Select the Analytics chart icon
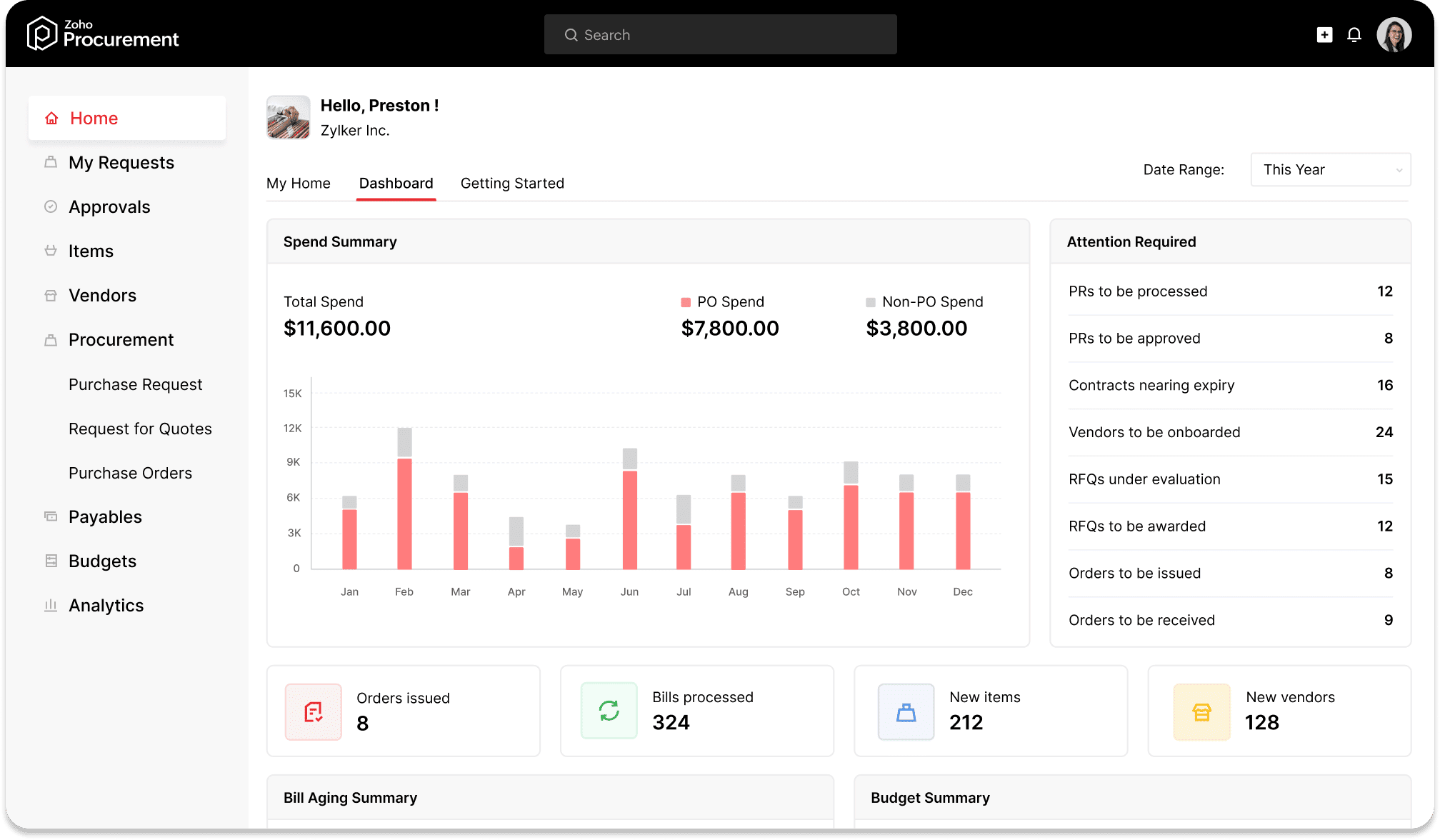This screenshot has height=840, width=1440. 51,605
